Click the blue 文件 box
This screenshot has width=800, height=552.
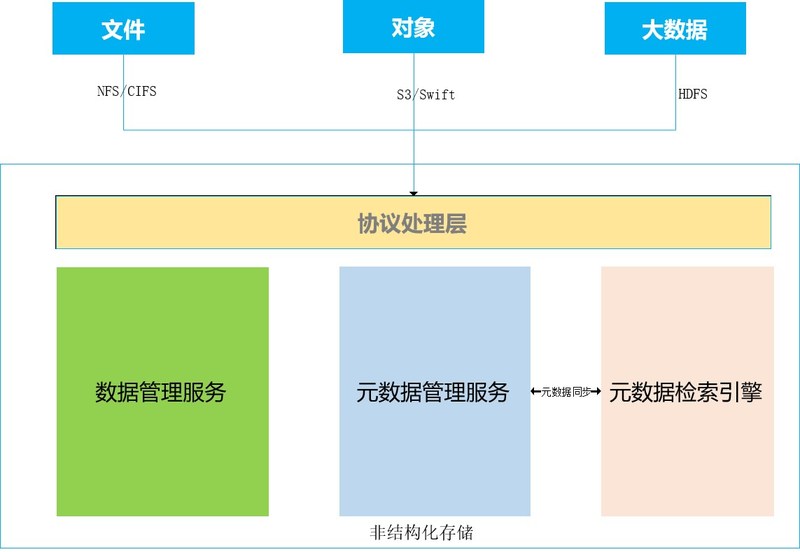(123, 28)
